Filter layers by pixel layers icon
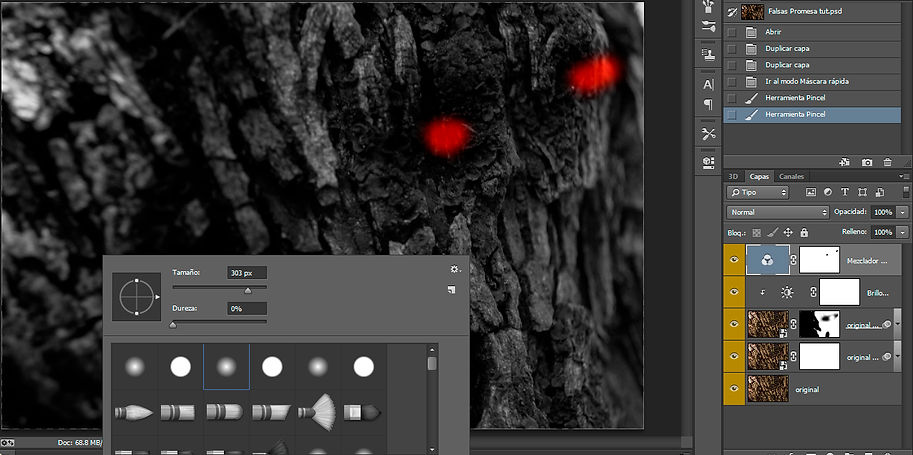This screenshot has height=455, width=913. (x=811, y=192)
